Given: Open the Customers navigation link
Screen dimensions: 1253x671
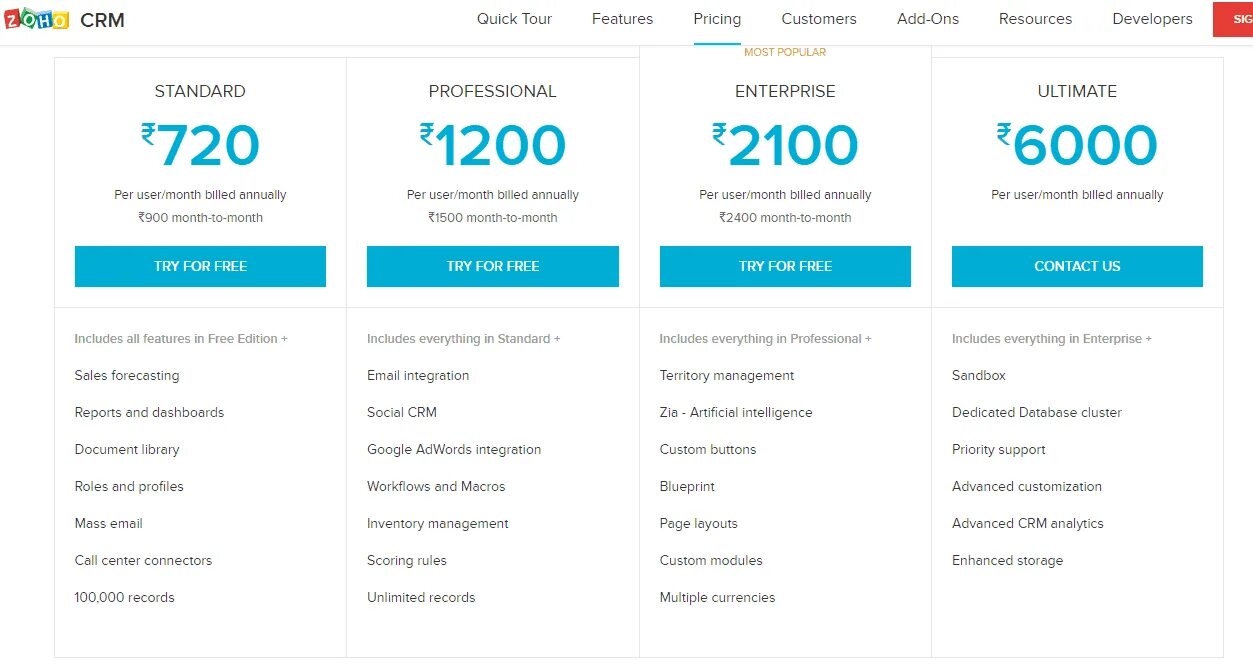Looking at the screenshot, I should click(819, 19).
